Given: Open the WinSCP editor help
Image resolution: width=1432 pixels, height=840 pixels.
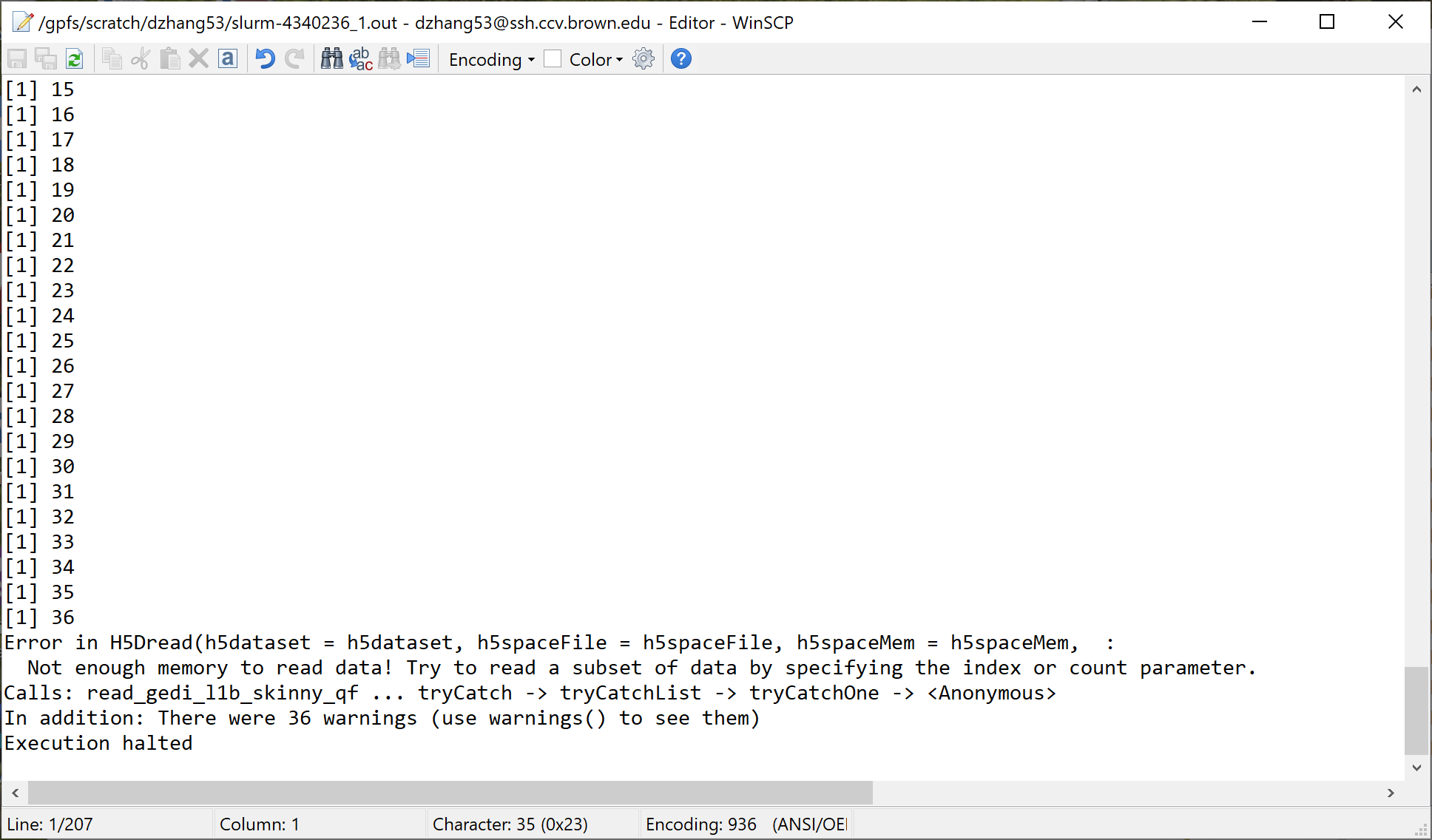Looking at the screenshot, I should (680, 58).
